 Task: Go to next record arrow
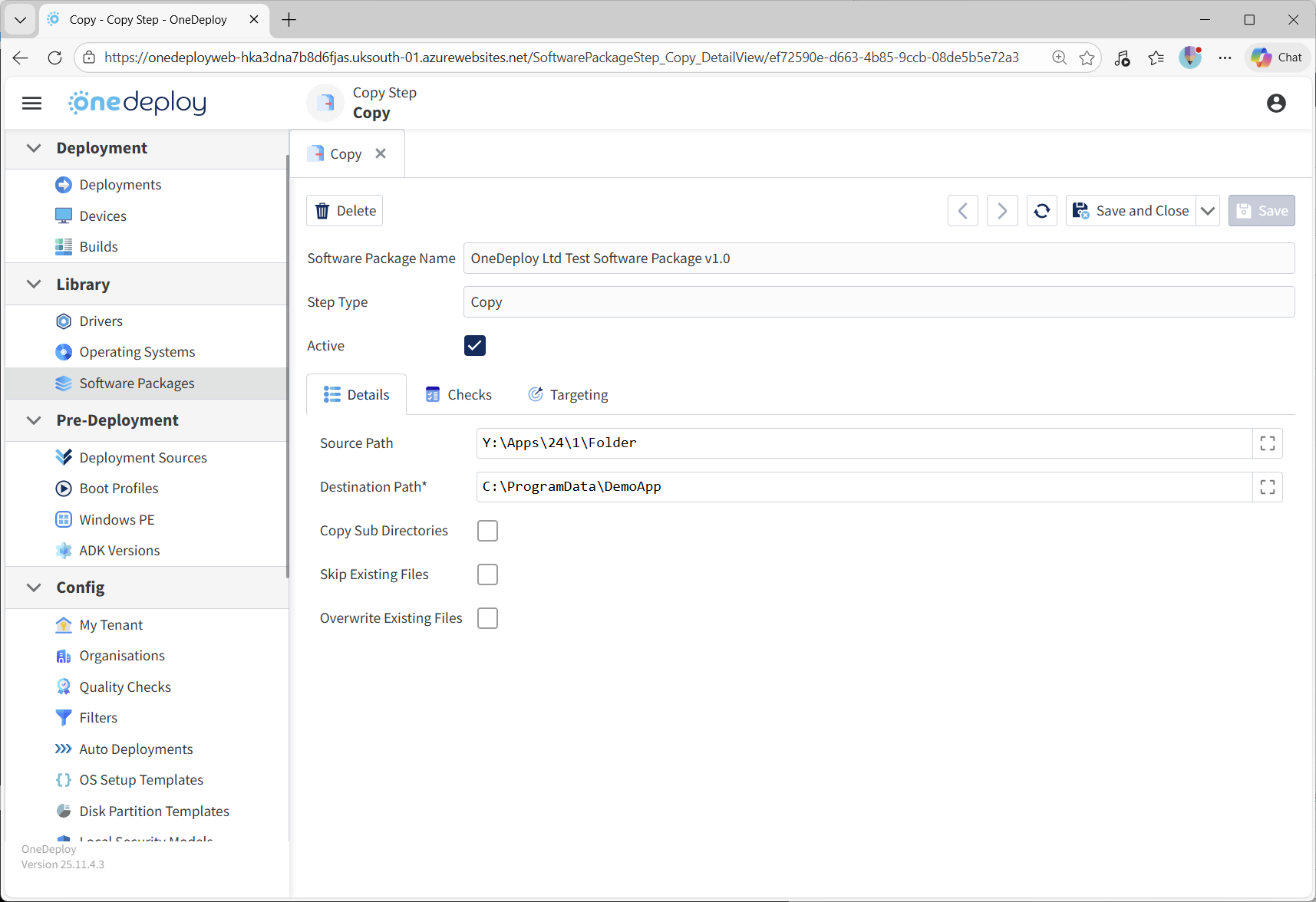pos(1001,211)
